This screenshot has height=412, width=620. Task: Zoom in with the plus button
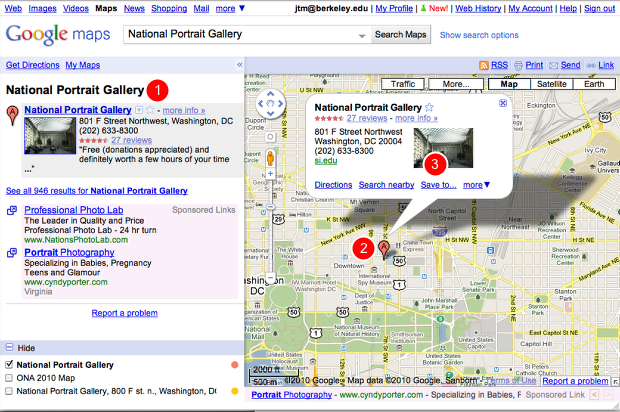(x=270, y=173)
